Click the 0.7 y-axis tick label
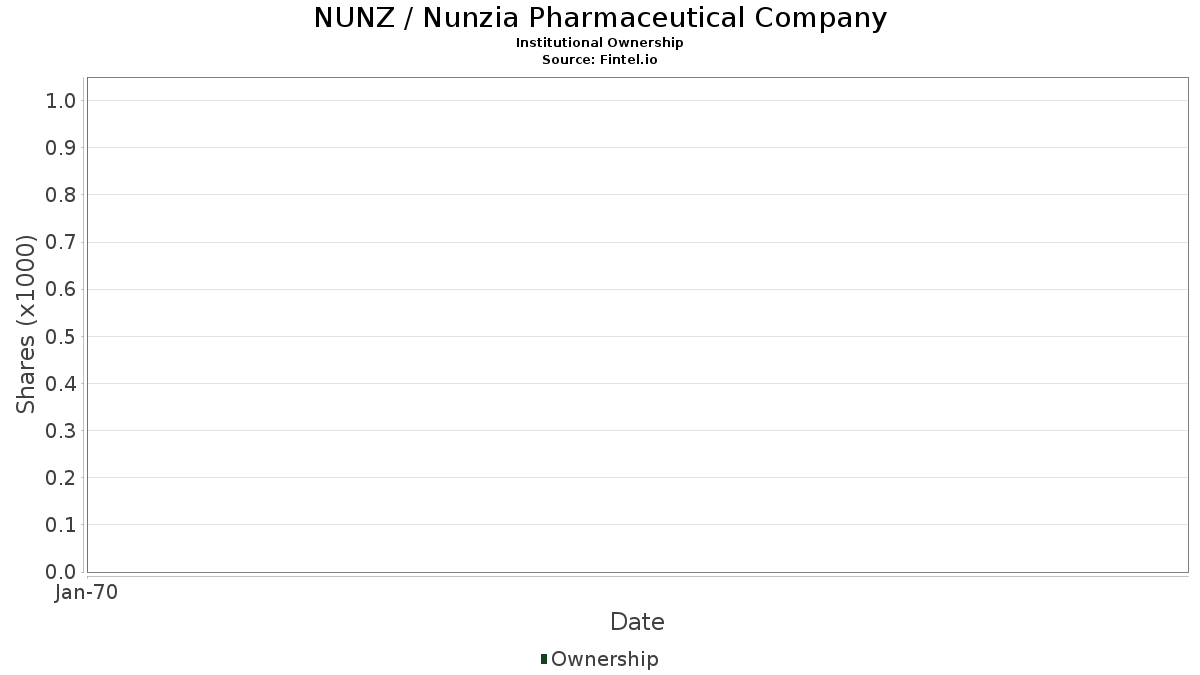1200x675 pixels. [x=61, y=242]
